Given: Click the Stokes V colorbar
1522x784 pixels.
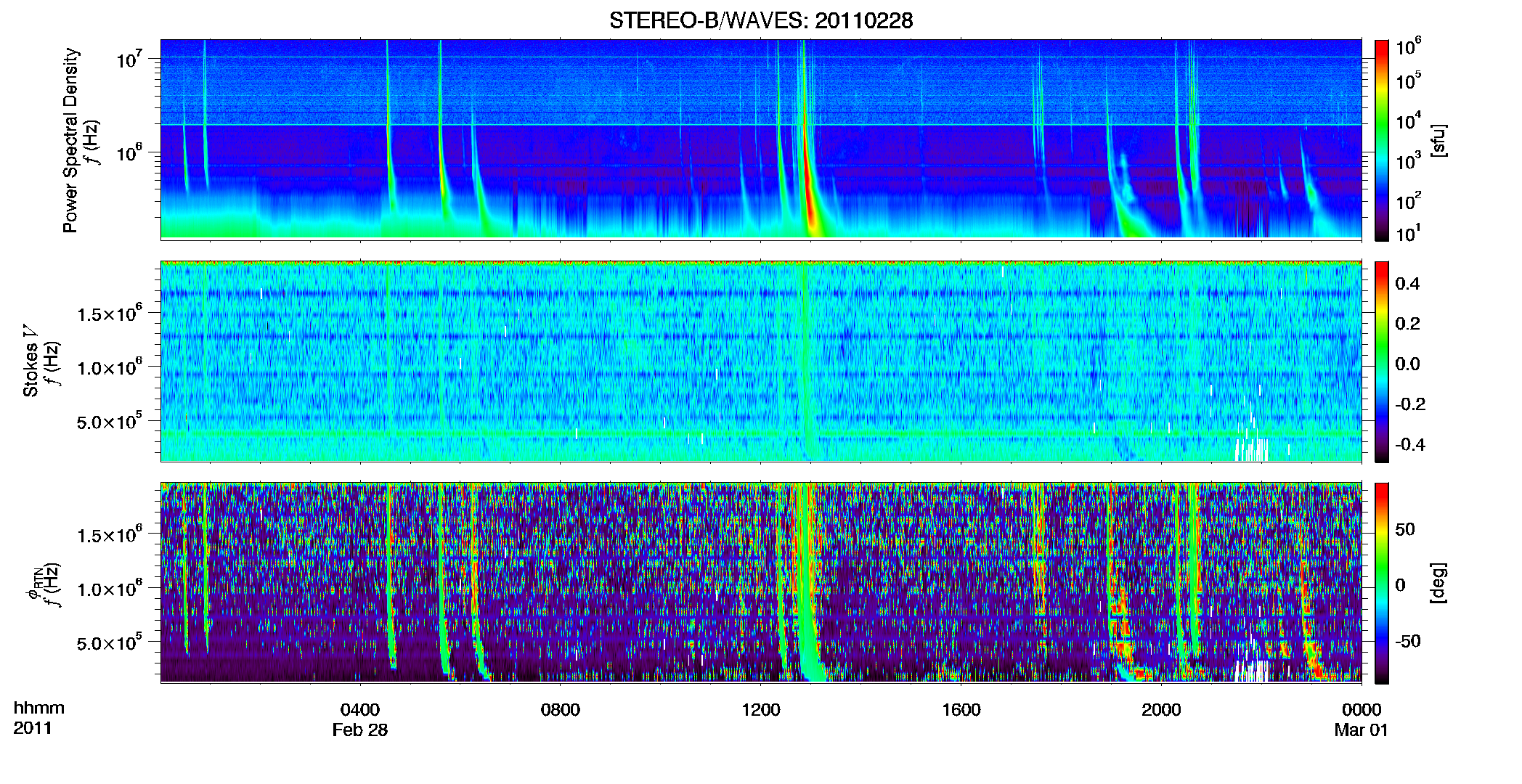Looking at the screenshot, I should [x=1382, y=362].
